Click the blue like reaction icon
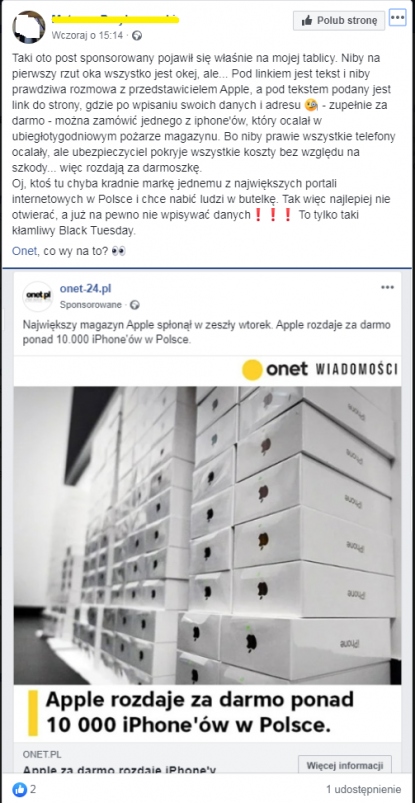 tap(19, 789)
